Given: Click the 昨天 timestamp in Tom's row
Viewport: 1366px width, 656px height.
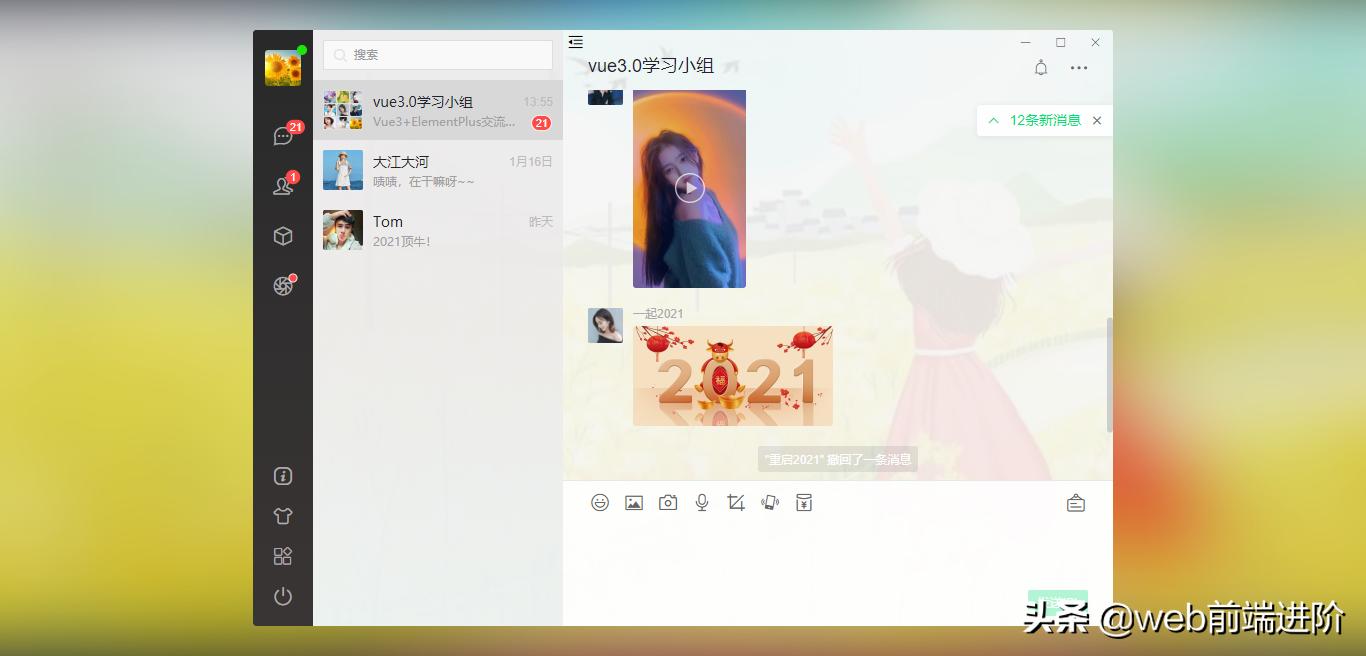Looking at the screenshot, I should pyautogui.click(x=541, y=221).
